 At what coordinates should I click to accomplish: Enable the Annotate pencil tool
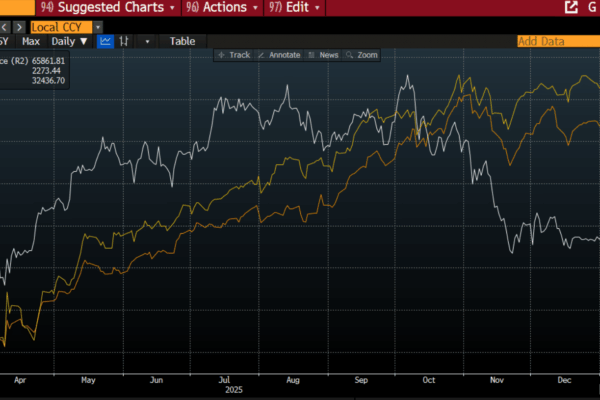click(x=279, y=55)
